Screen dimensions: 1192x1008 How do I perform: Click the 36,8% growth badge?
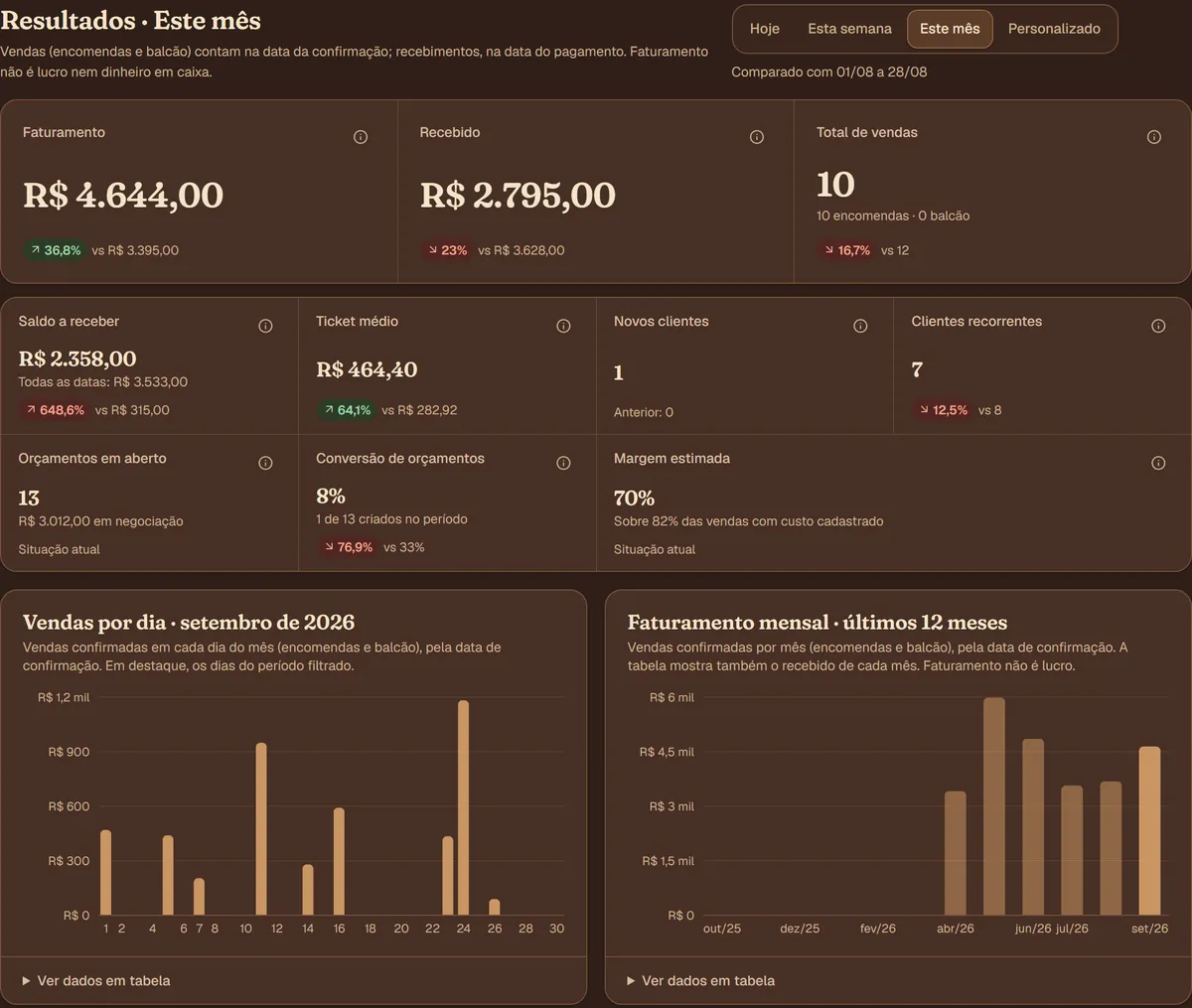click(x=55, y=250)
